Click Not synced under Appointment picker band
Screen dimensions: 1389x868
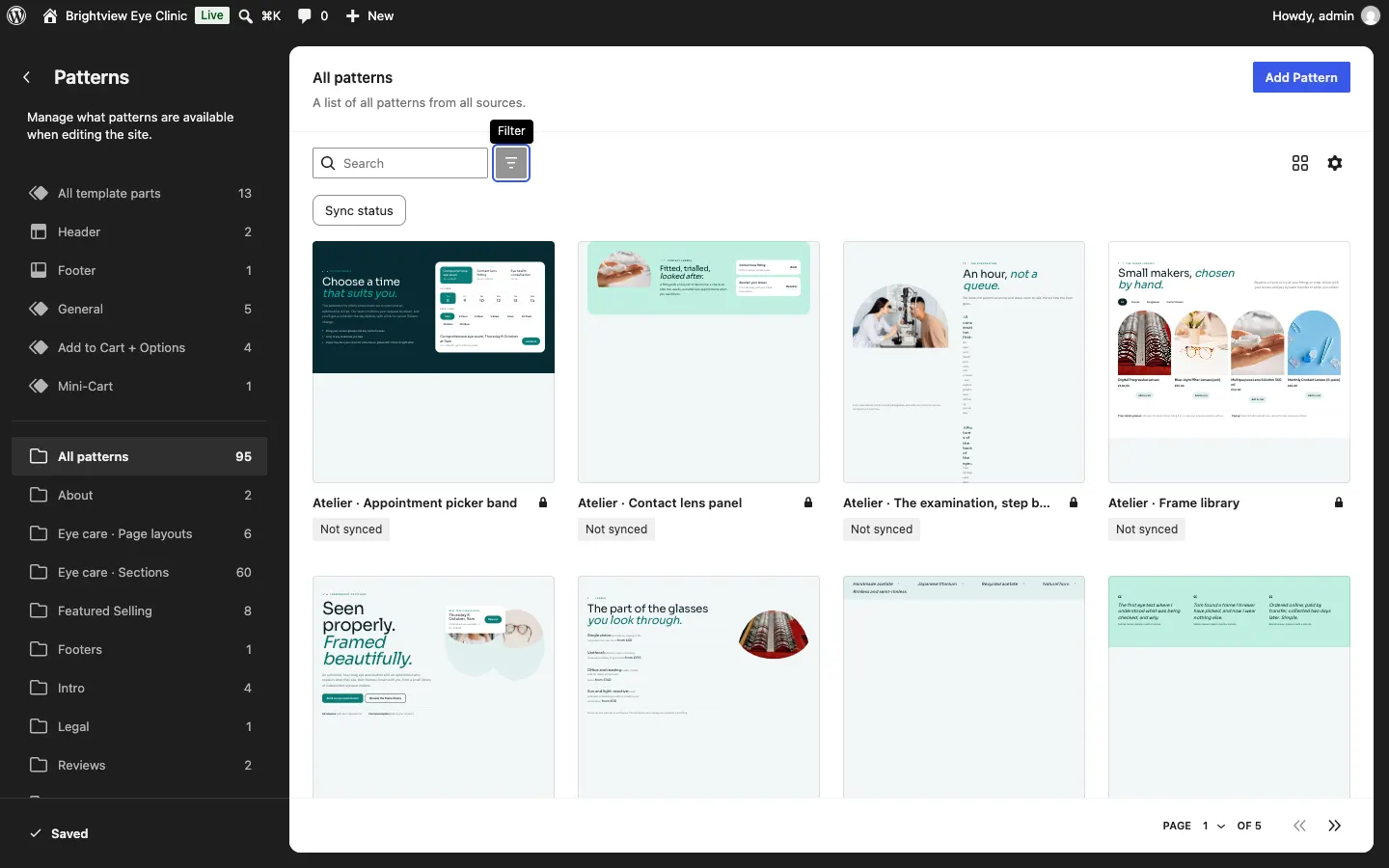pos(351,529)
